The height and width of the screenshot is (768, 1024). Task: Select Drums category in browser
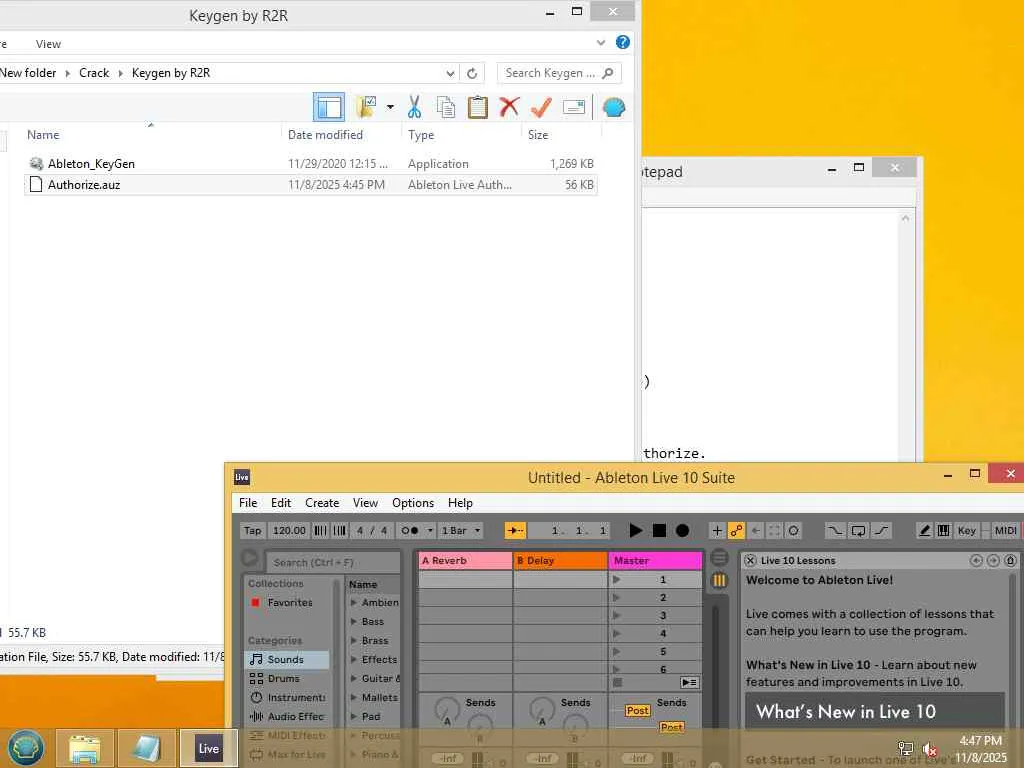point(287,679)
